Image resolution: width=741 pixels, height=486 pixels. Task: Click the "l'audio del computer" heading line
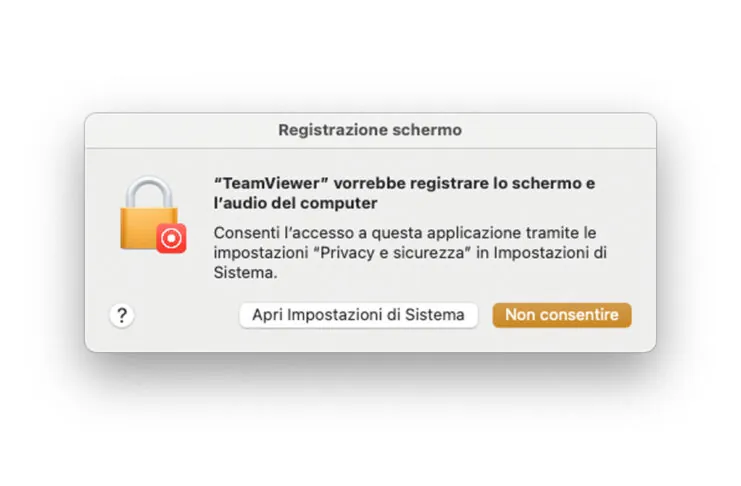[x=296, y=203]
